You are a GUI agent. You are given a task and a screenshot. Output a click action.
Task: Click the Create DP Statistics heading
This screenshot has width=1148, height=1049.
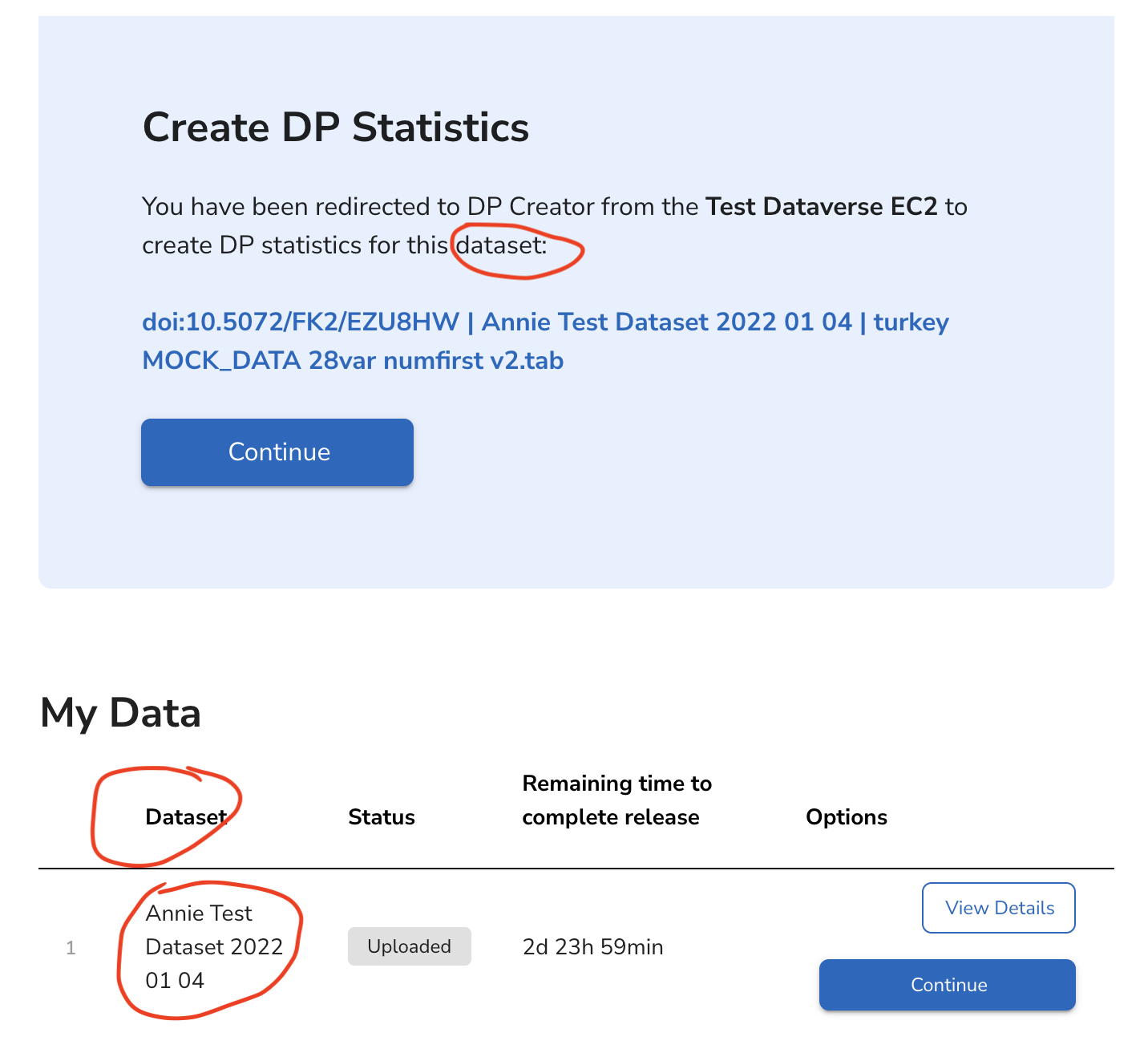coord(336,127)
